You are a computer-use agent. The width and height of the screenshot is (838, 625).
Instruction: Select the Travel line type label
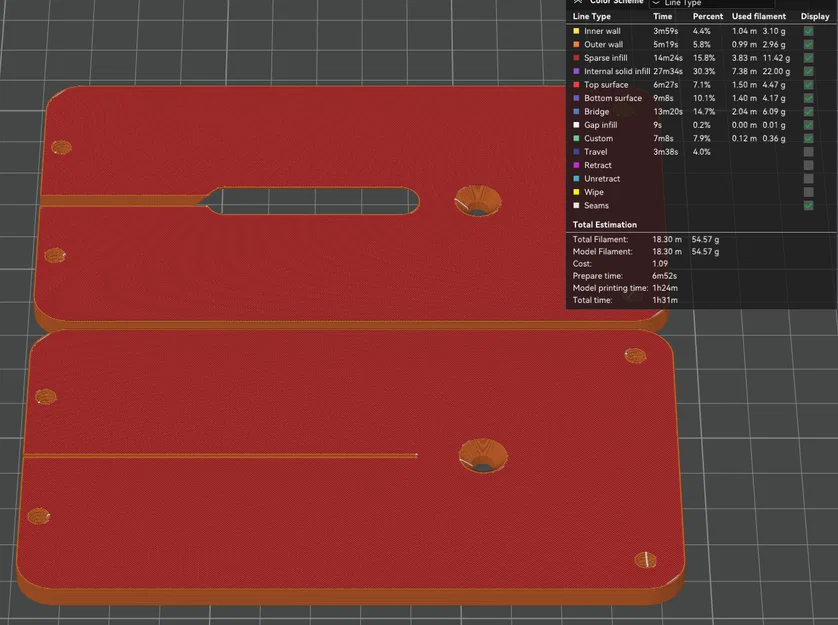[x=596, y=152]
